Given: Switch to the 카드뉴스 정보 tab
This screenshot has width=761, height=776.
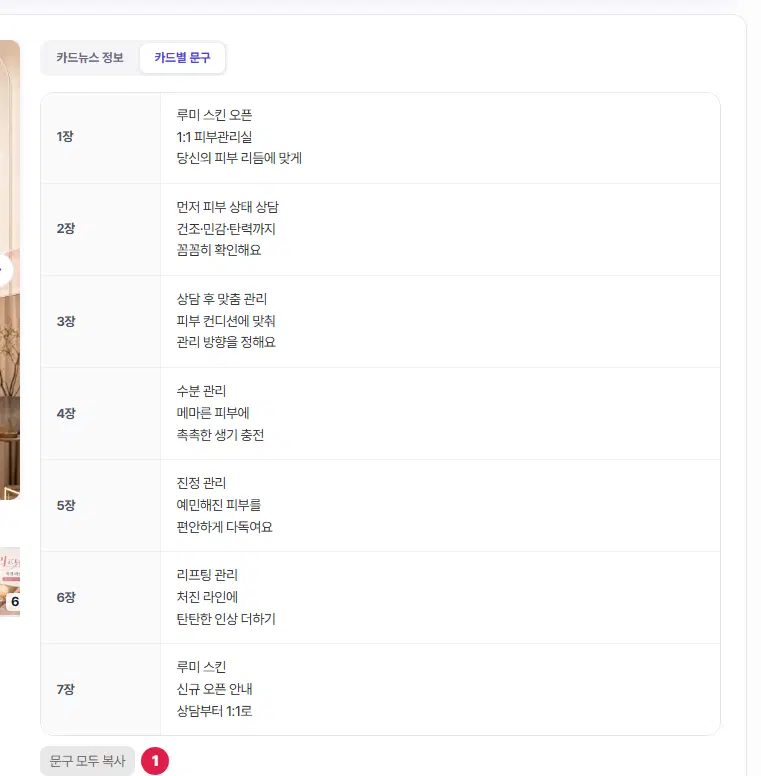Looking at the screenshot, I should (x=90, y=58).
